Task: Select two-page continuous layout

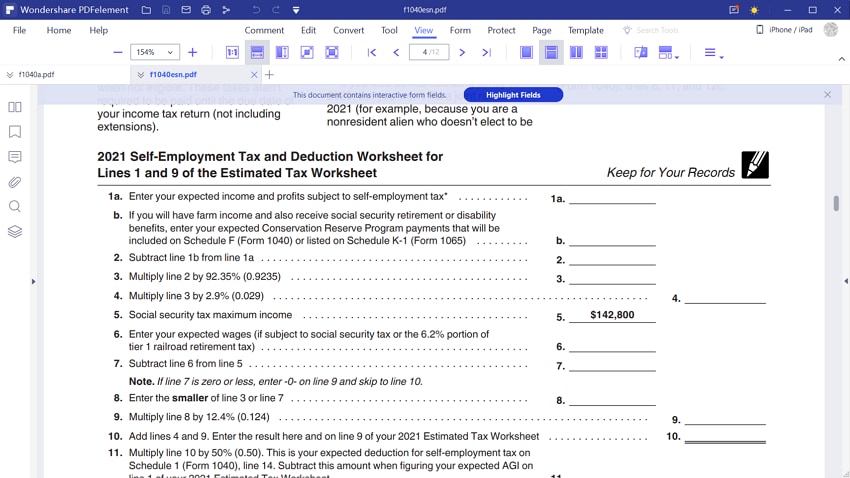Action: (x=601, y=53)
